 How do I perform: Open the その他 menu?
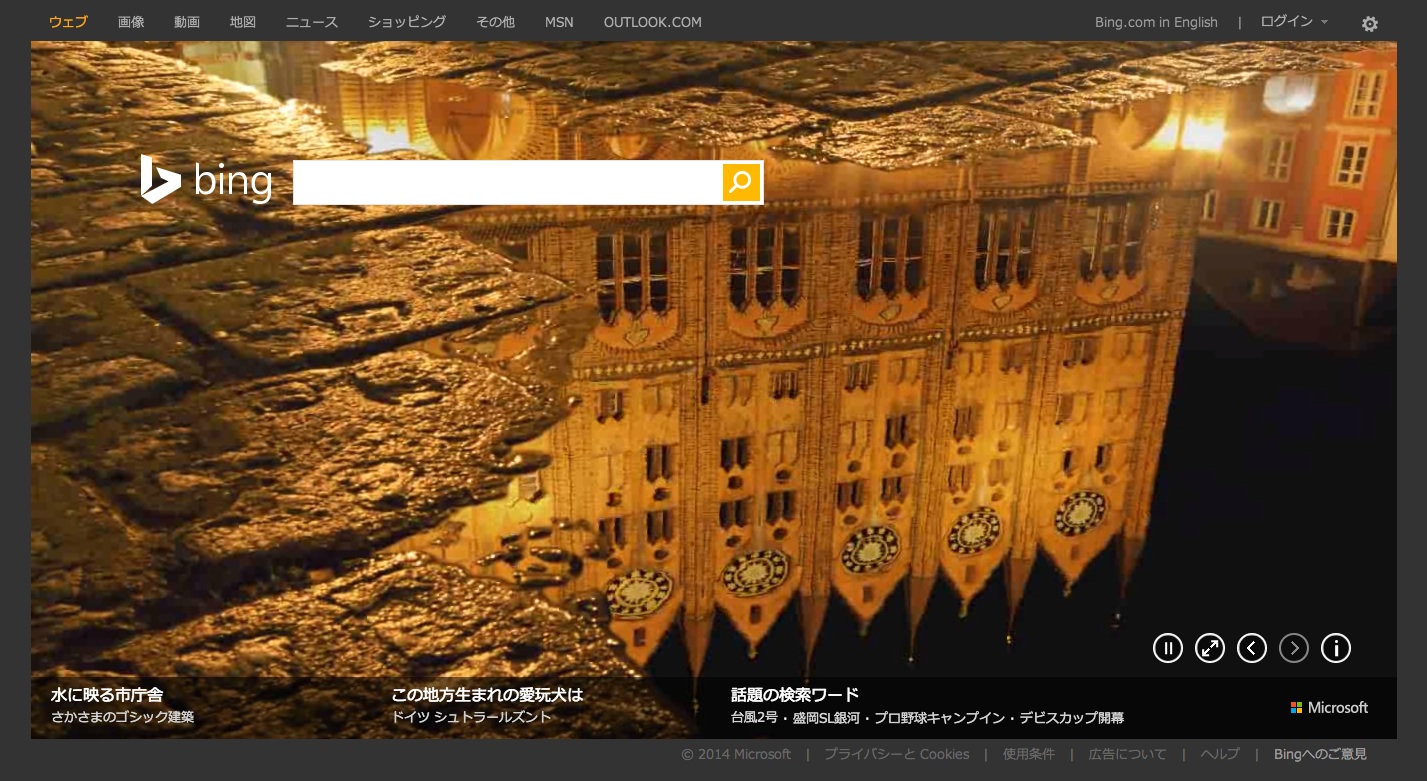[x=495, y=22]
